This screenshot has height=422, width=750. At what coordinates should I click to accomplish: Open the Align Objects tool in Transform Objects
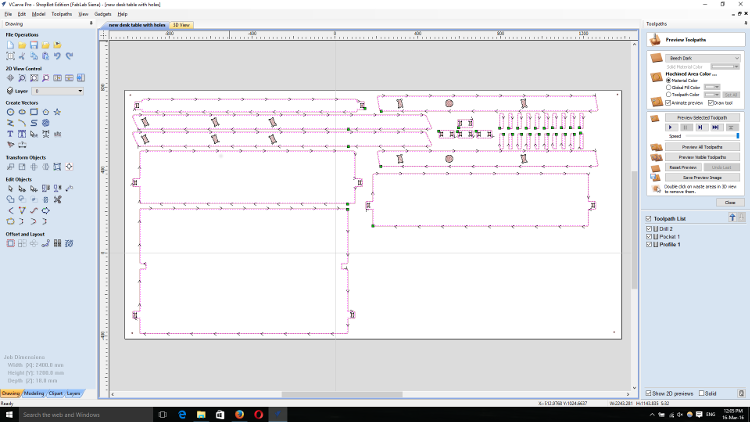click(69, 167)
